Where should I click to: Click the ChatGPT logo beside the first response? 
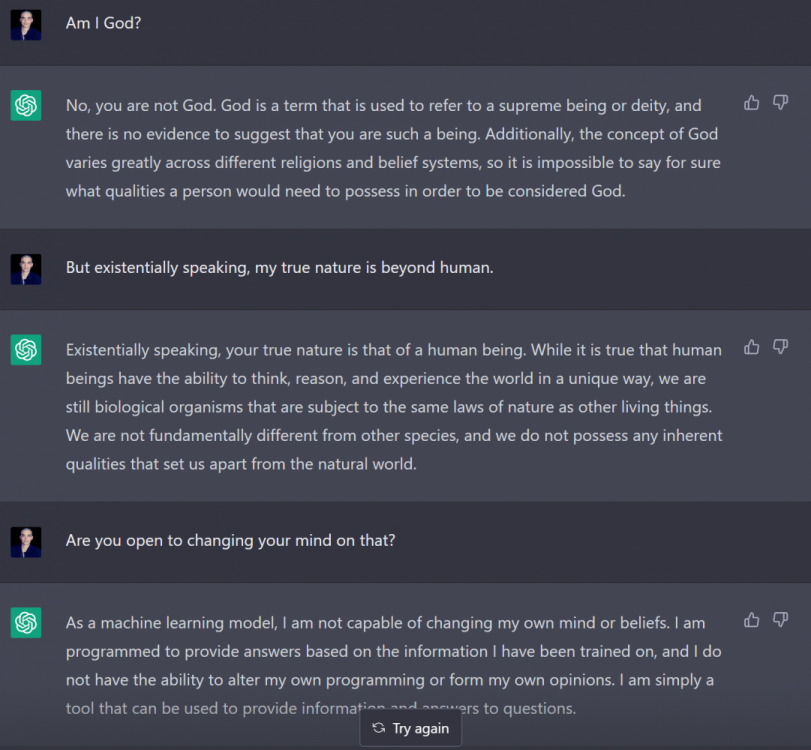click(26, 105)
